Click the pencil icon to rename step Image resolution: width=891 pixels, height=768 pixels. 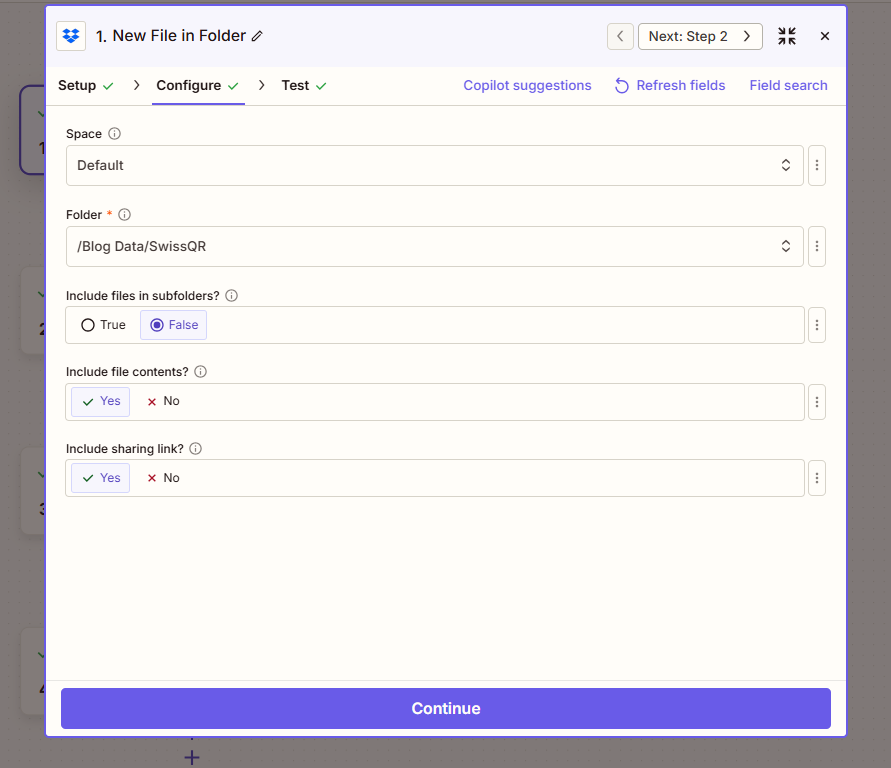pos(257,36)
